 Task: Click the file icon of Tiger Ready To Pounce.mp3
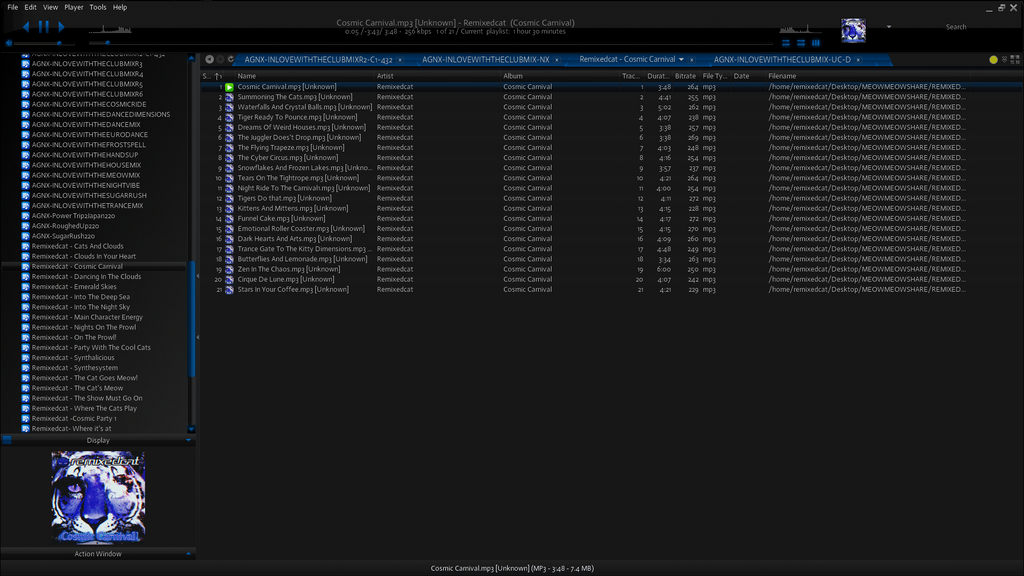click(229, 117)
